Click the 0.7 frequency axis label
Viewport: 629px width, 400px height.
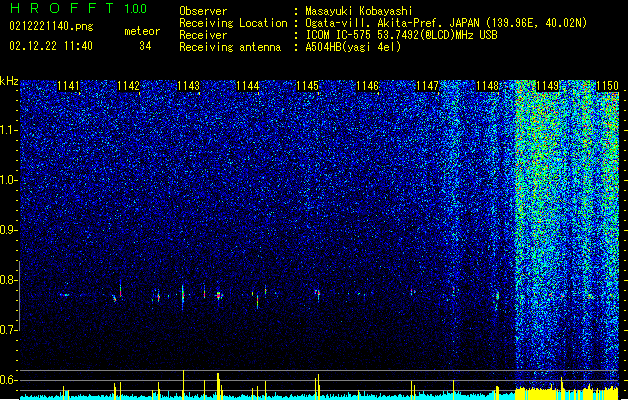9,330
